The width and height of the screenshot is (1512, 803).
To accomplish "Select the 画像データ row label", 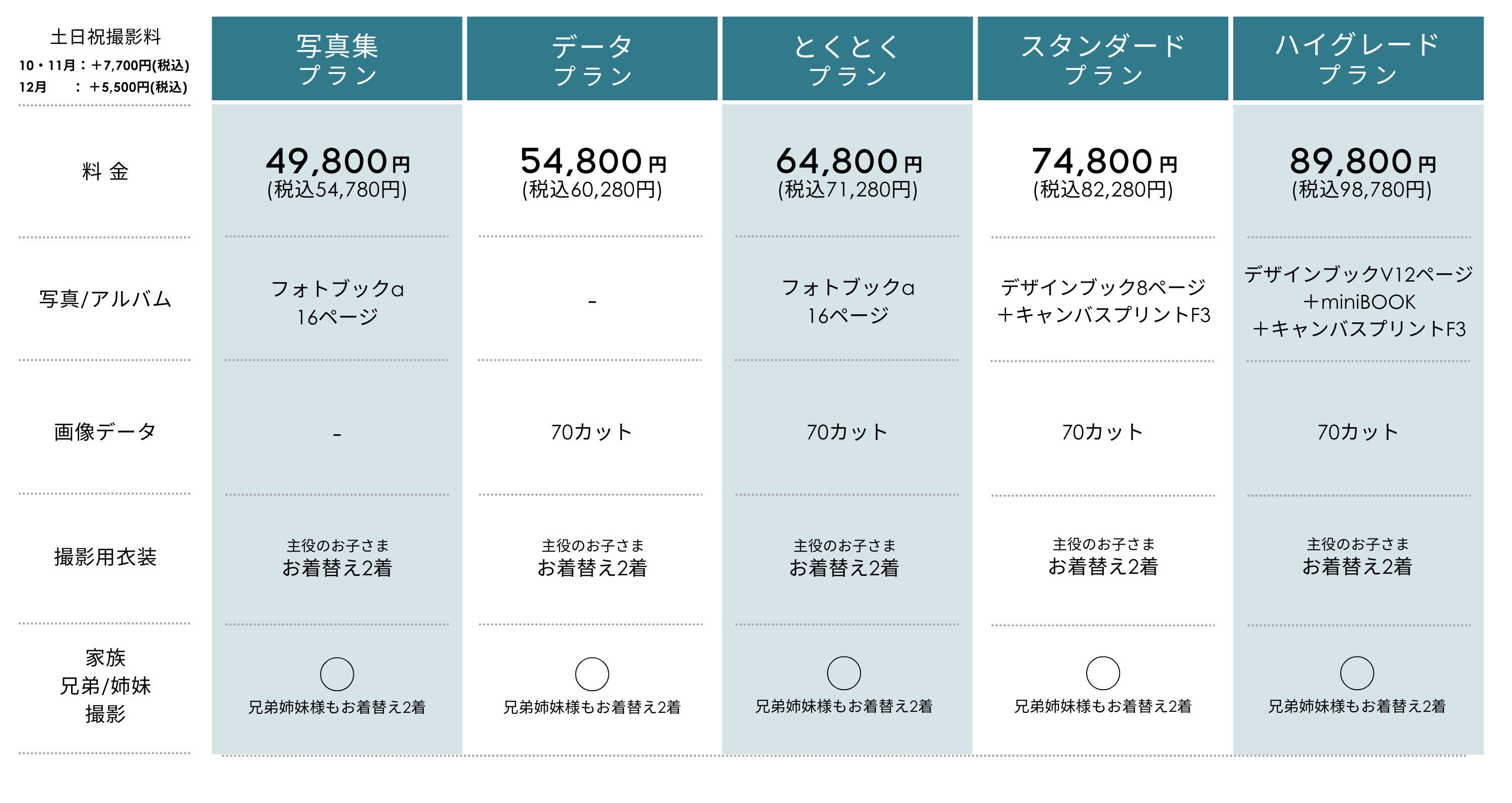I will click(105, 432).
